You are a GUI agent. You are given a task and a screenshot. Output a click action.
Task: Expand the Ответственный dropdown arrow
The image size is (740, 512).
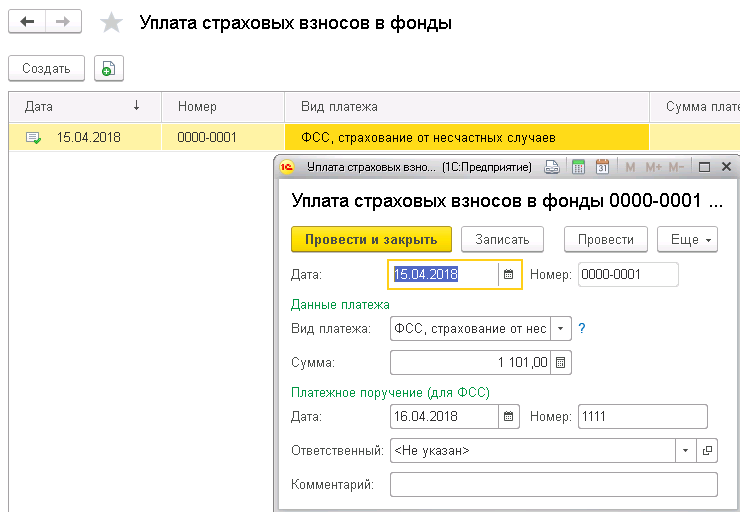click(x=685, y=451)
